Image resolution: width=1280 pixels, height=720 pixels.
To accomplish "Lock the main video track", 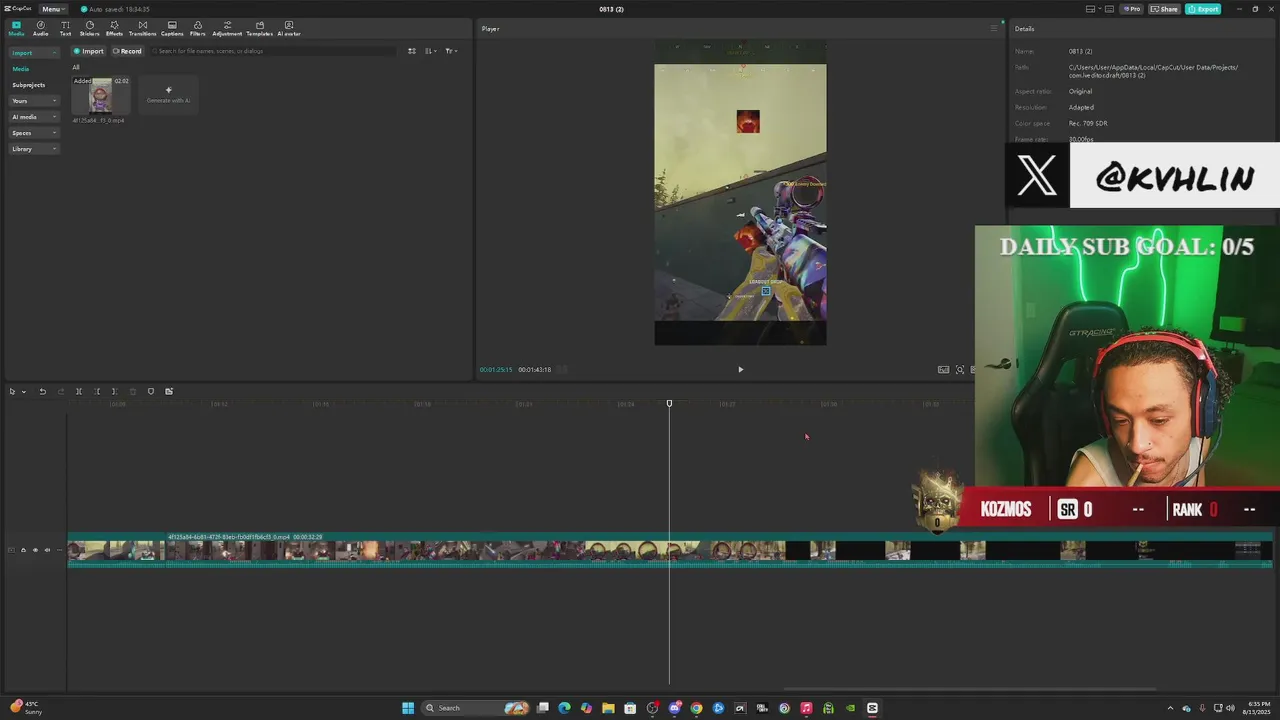I will click(x=23, y=550).
